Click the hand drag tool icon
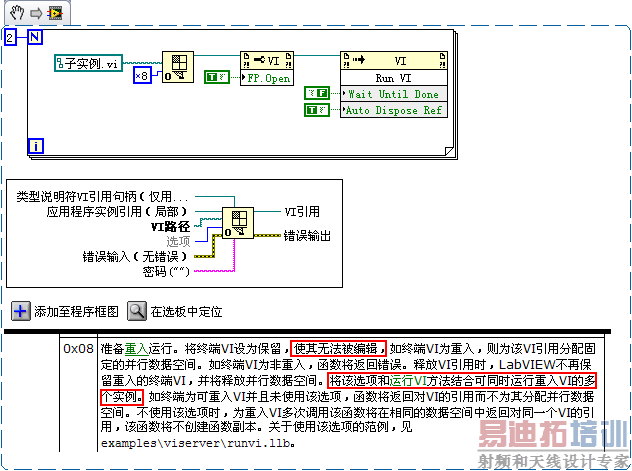The width and height of the screenshot is (632, 471). point(17,12)
